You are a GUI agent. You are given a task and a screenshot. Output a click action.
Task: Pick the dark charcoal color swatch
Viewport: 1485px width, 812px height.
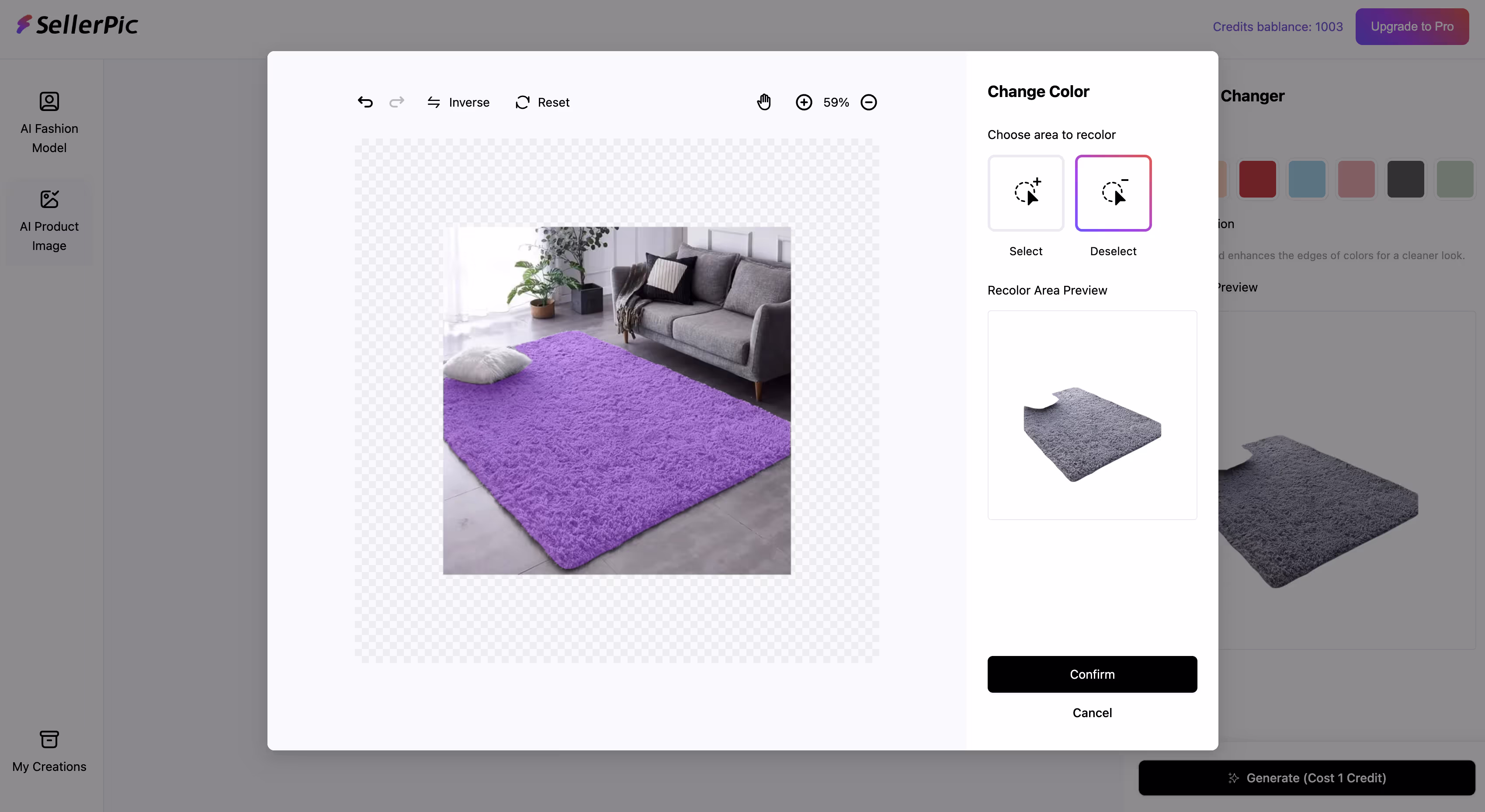(1405, 179)
